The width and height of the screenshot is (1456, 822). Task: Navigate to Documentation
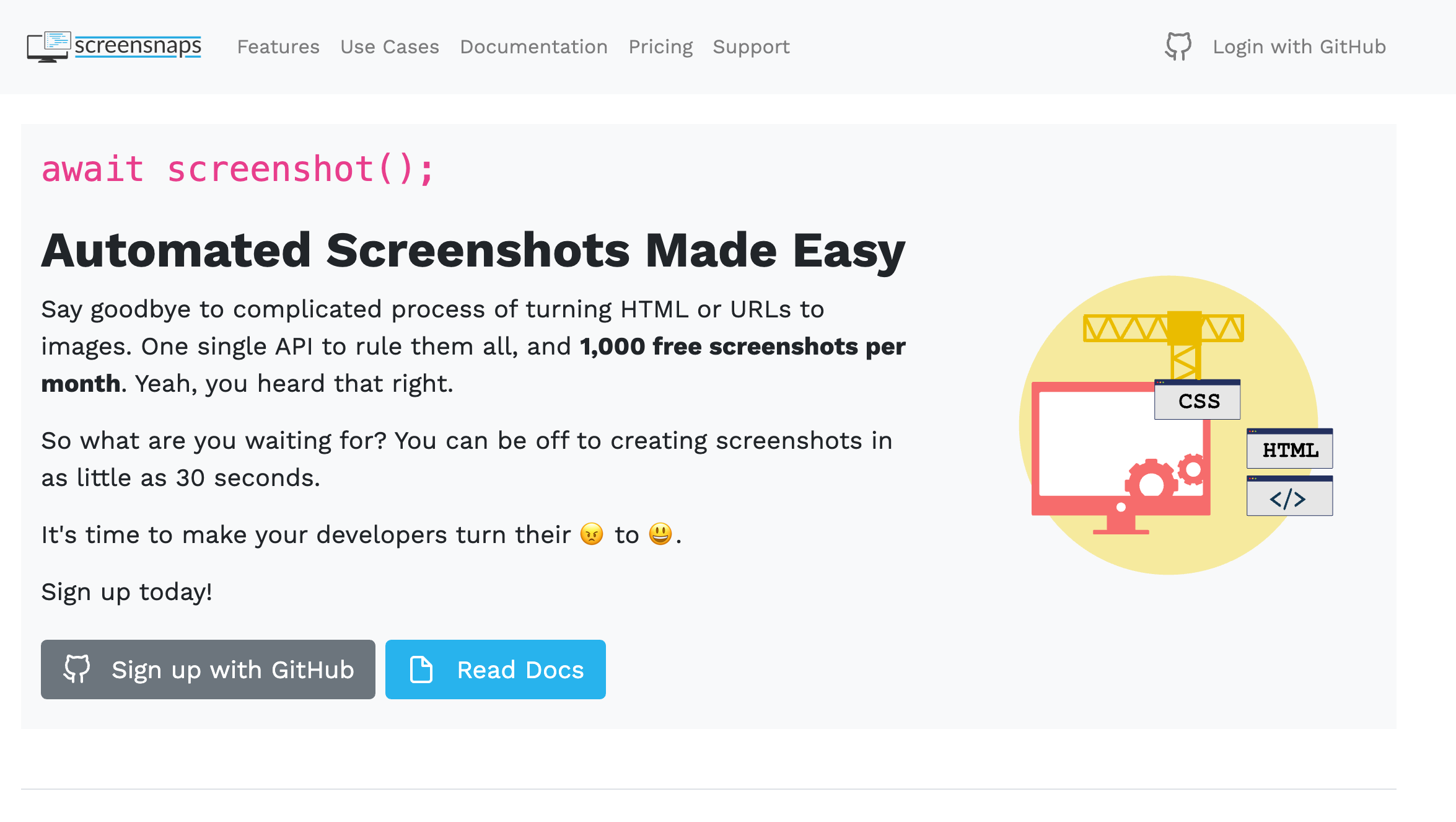coord(533,46)
